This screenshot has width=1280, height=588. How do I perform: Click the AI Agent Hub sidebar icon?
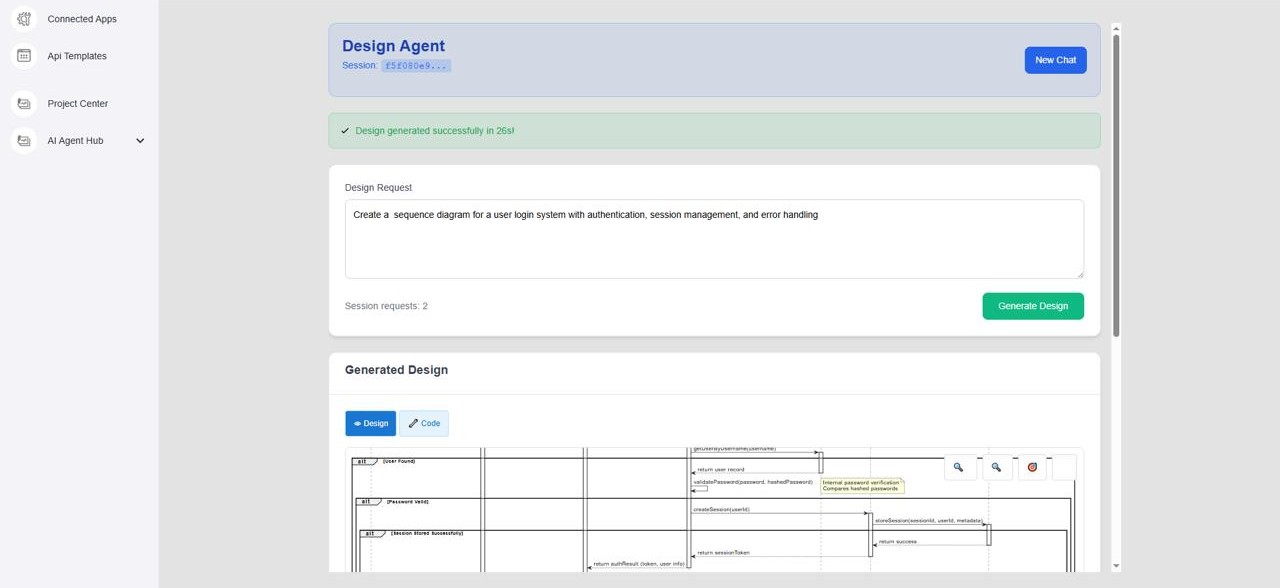click(x=24, y=141)
